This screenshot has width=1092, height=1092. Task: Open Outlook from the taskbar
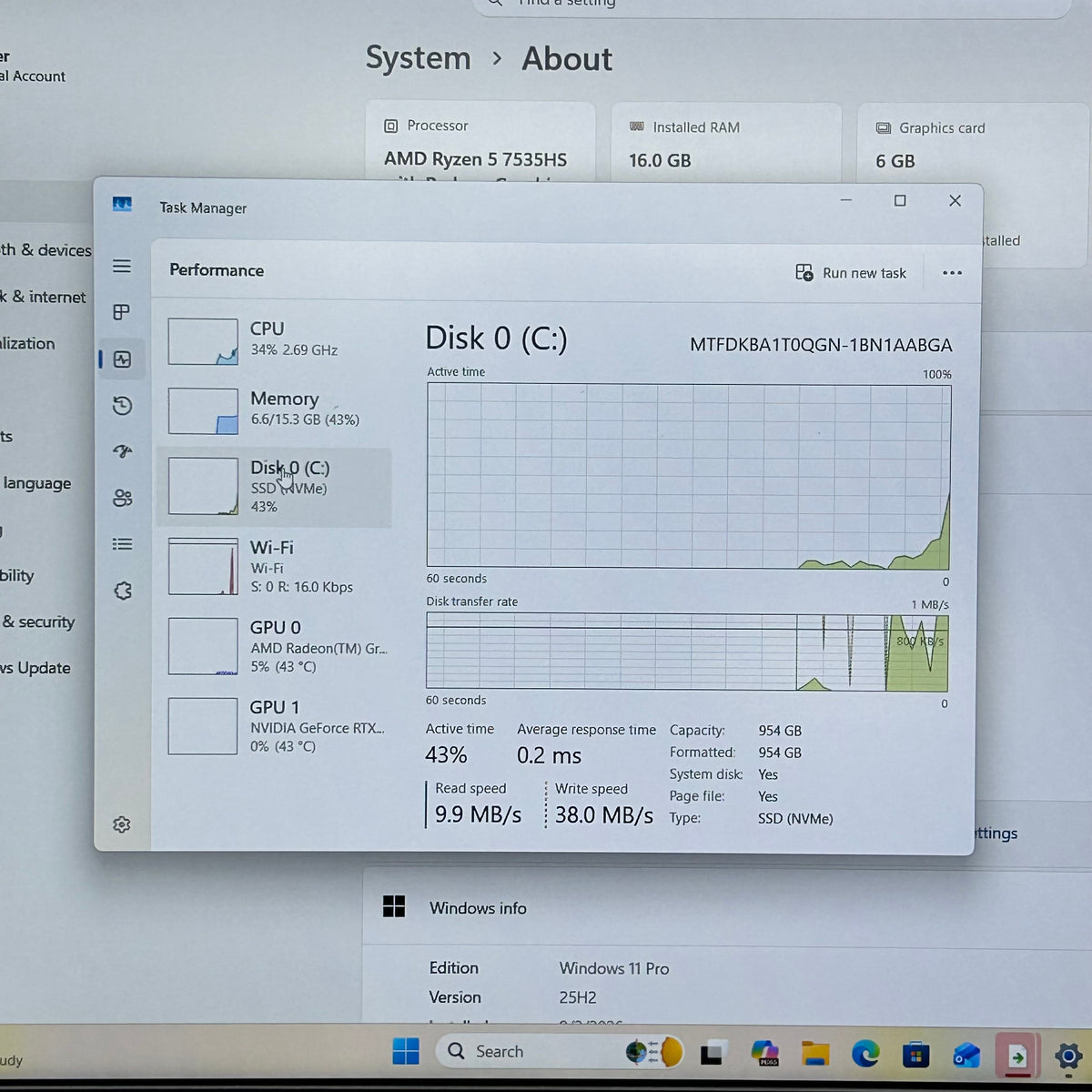[966, 1056]
